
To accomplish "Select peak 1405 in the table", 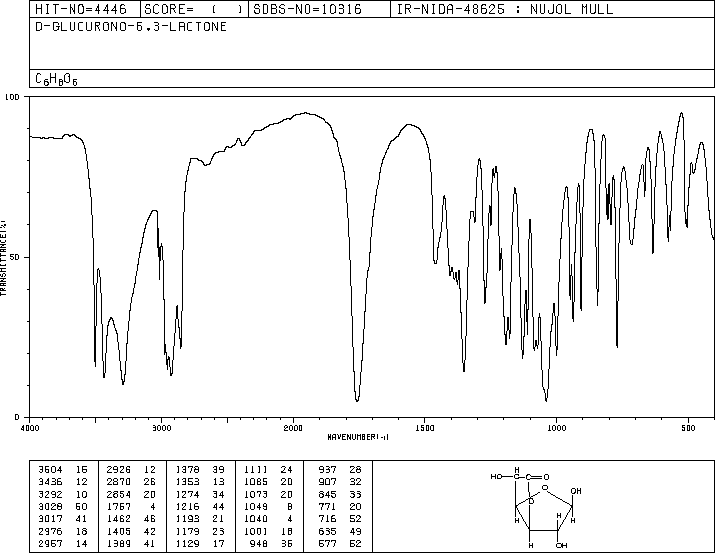I will [119, 531].
